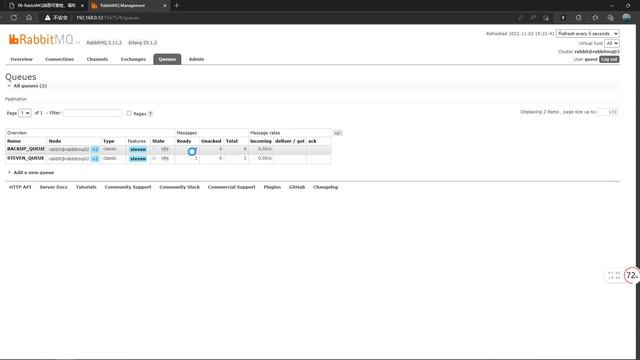This screenshot has width=640, height=360.
Task: Click the +2 mirror badge for BACKUP_QUEUE
Action: pyautogui.click(x=95, y=149)
